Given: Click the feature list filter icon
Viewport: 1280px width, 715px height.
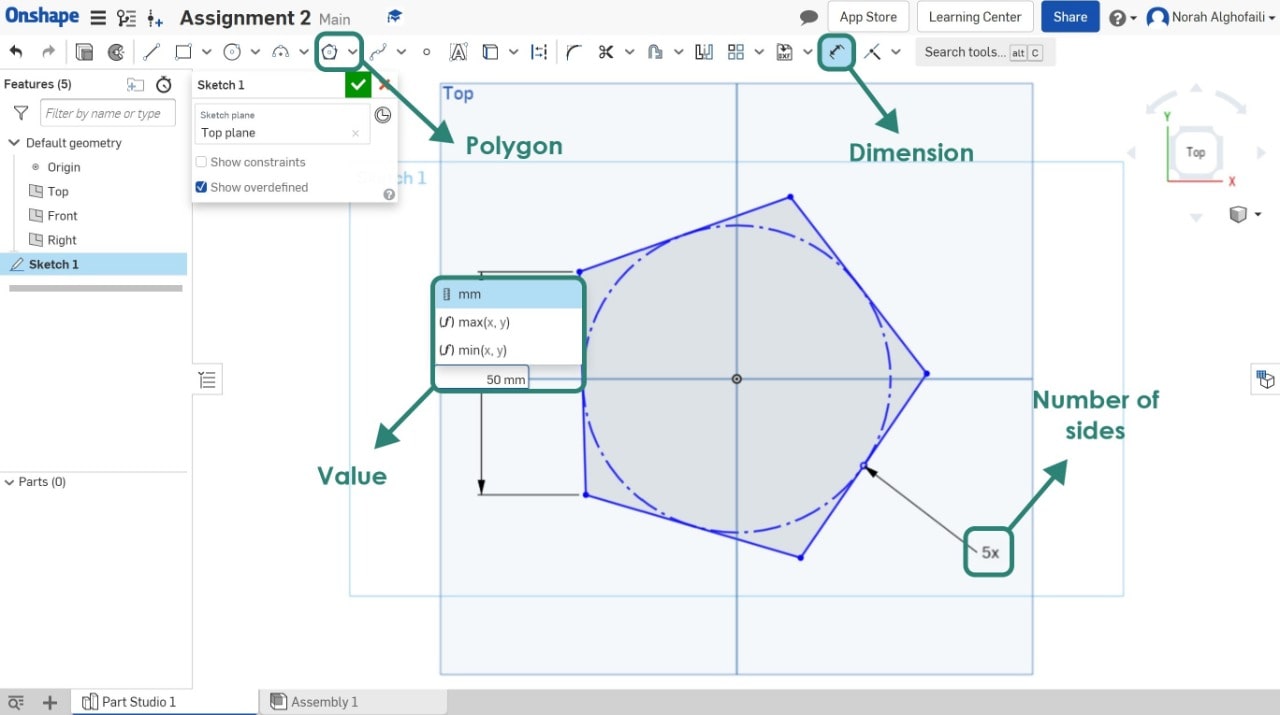Looking at the screenshot, I should tap(19, 113).
